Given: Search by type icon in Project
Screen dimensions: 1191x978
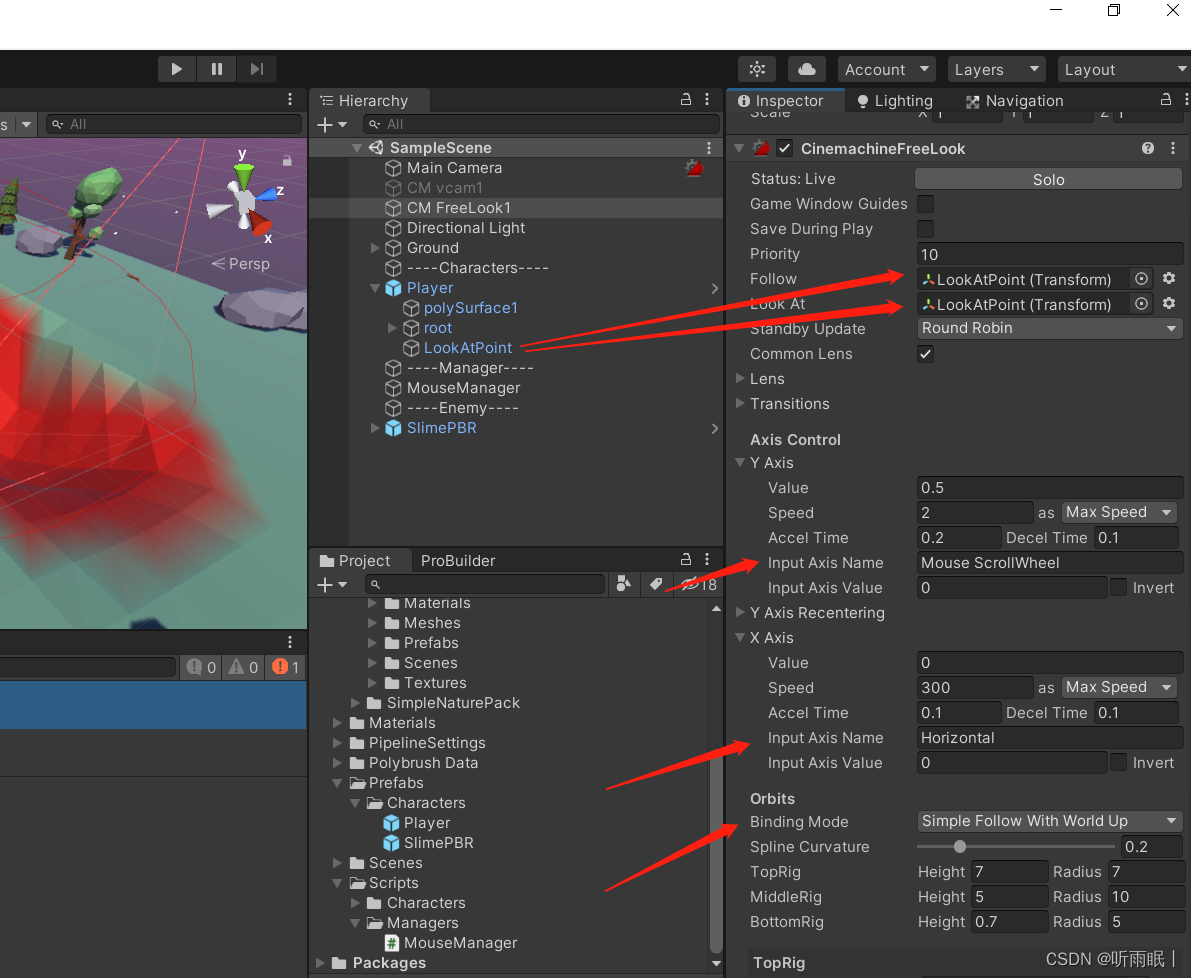Looking at the screenshot, I should (x=624, y=584).
